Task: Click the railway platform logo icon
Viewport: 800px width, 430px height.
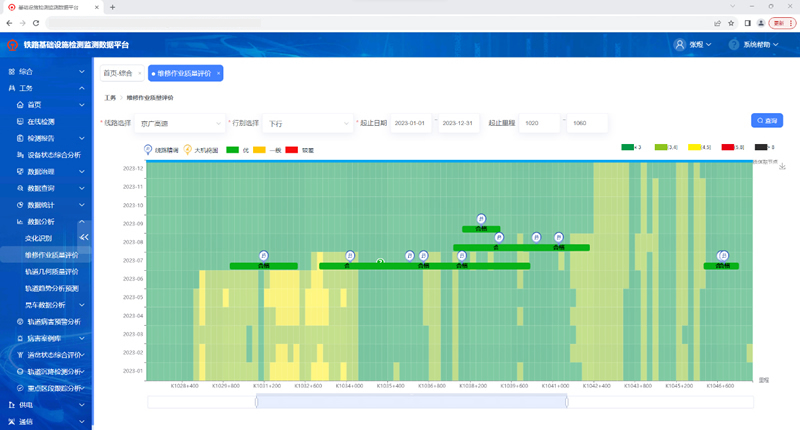Action: pyautogui.click(x=13, y=45)
